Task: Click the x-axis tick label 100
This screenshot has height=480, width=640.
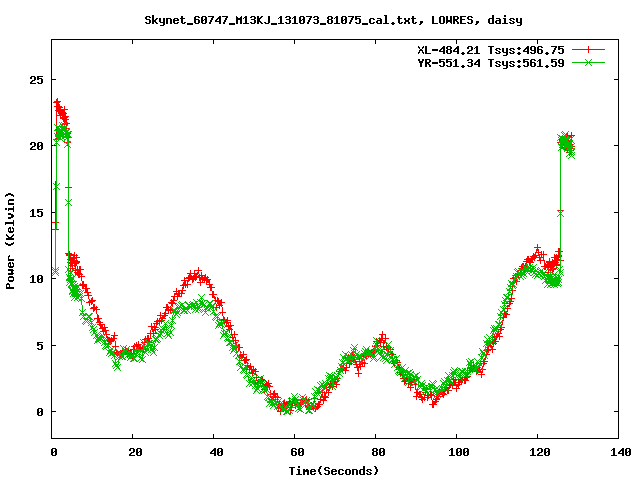Action: point(459,452)
